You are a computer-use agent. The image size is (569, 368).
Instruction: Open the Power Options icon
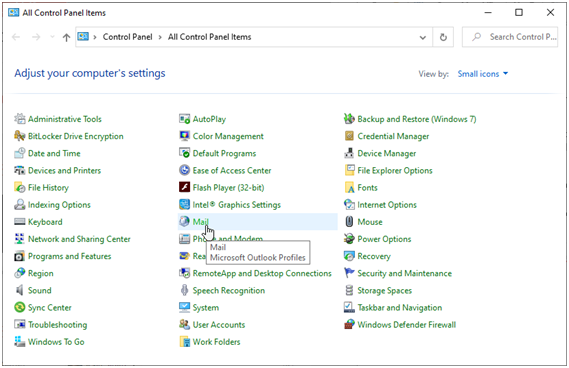coord(349,238)
